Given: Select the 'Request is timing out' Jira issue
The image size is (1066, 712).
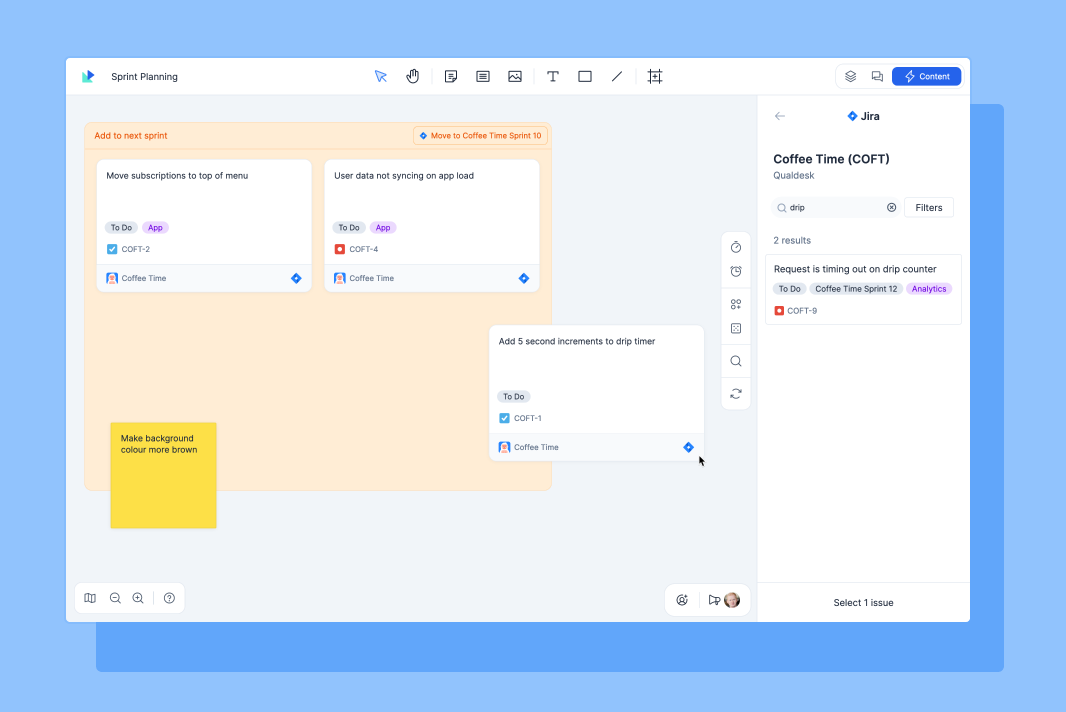Looking at the screenshot, I should (862, 289).
